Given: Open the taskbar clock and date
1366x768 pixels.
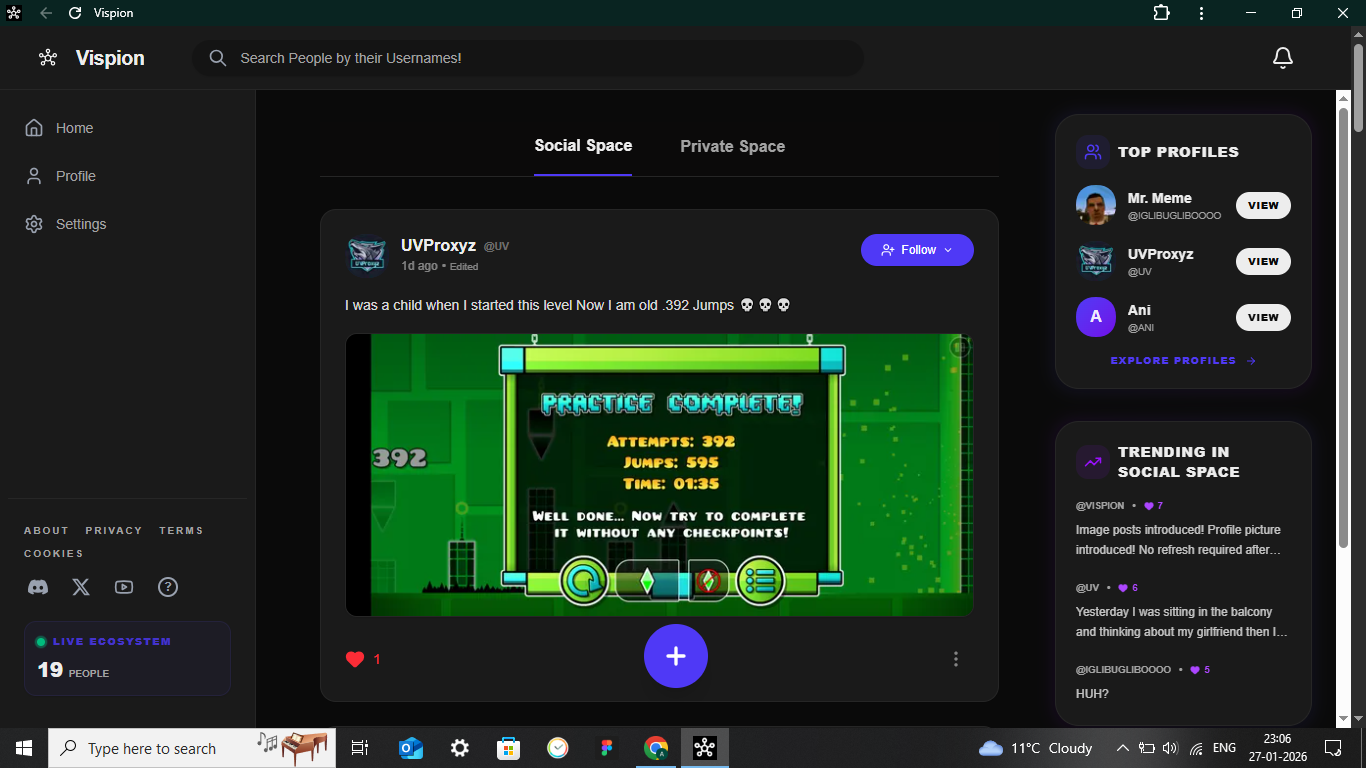Looking at the screenshot, I should (x=1277, y=748).
